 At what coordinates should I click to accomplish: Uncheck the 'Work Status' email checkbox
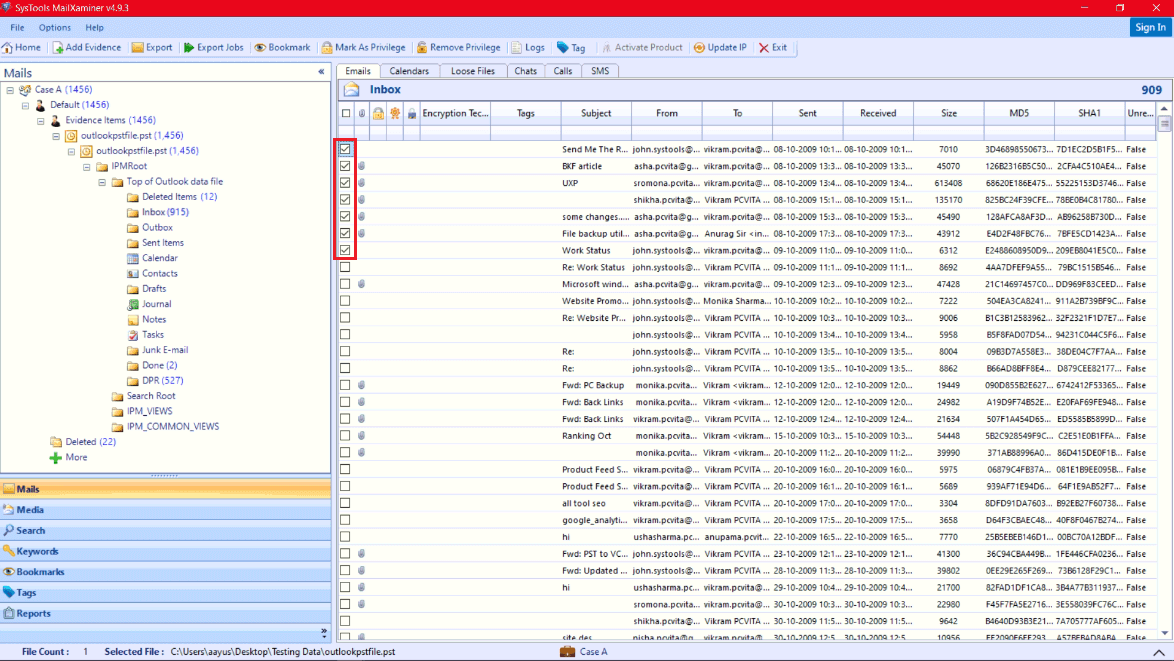click(345, 250)
